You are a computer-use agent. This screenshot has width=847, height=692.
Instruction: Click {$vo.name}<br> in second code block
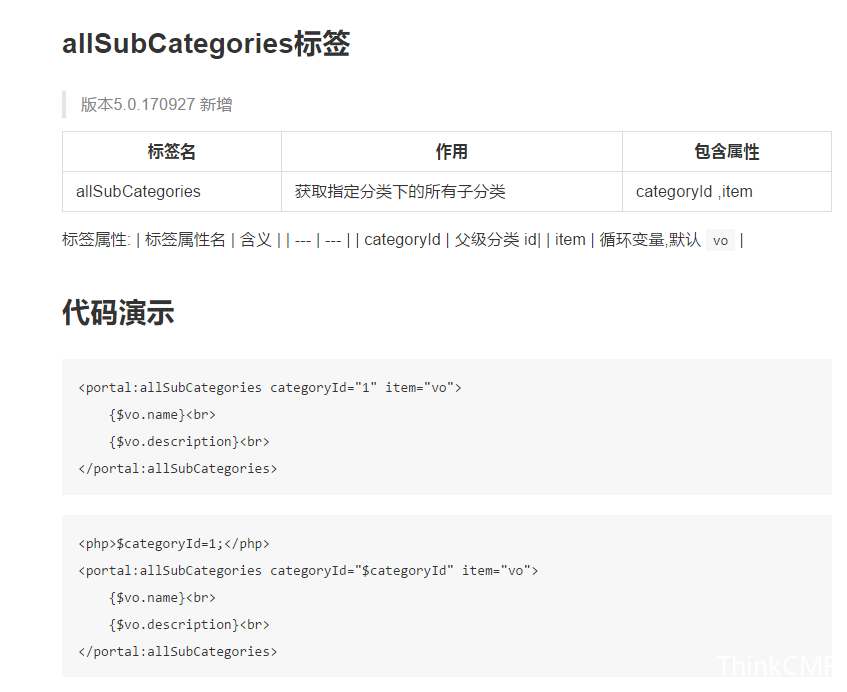[x=162, y=597]
